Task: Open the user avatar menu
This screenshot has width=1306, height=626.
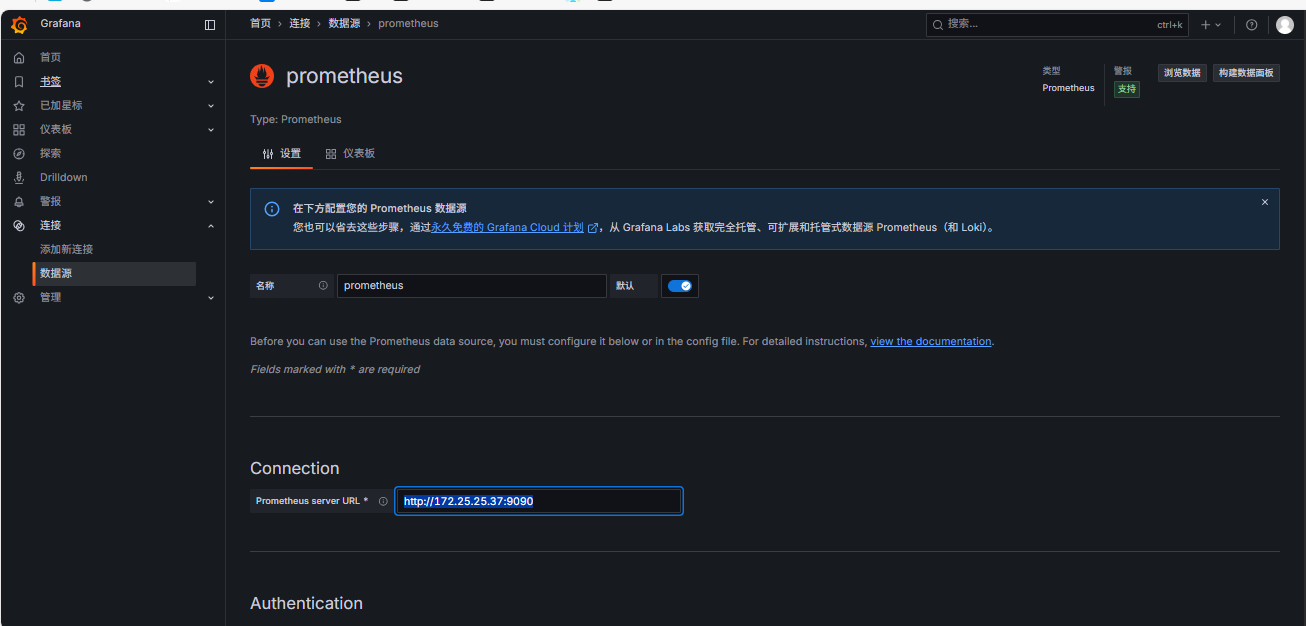Action: [x=1285, y=24]
